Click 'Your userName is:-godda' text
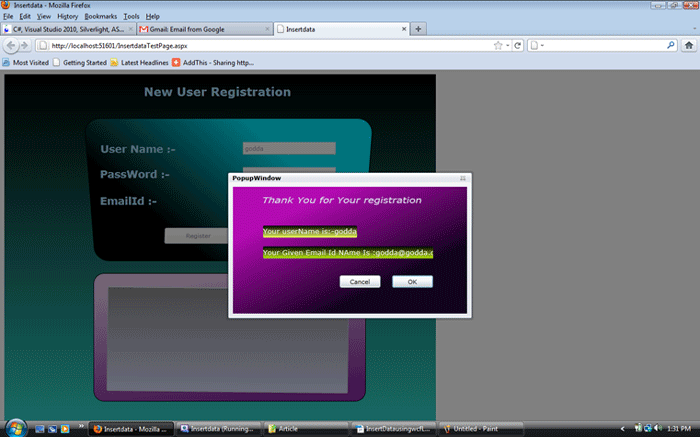The height and width of the screenshot is (437, 700). coord(310,232)
